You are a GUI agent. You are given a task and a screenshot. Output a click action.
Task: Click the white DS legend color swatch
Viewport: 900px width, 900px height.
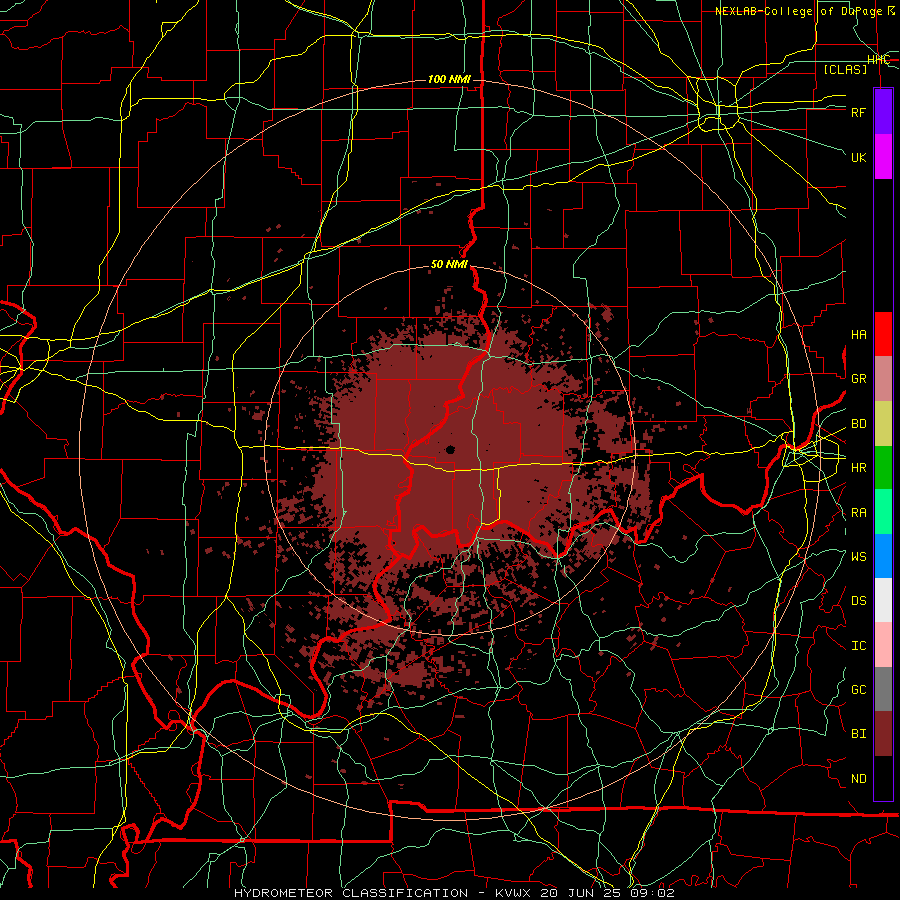pos(883,600)
